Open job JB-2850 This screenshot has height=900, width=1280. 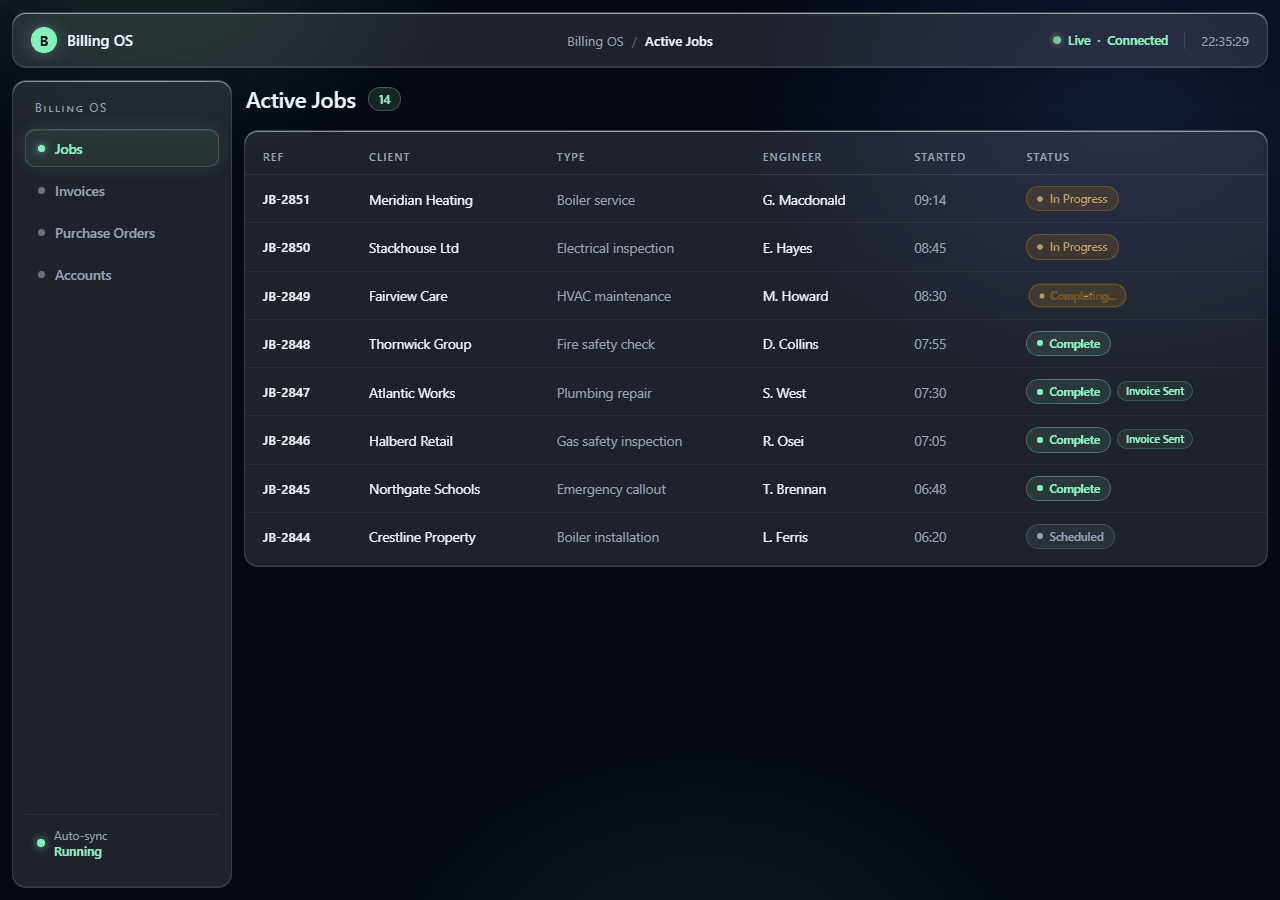tap(286, 247)
